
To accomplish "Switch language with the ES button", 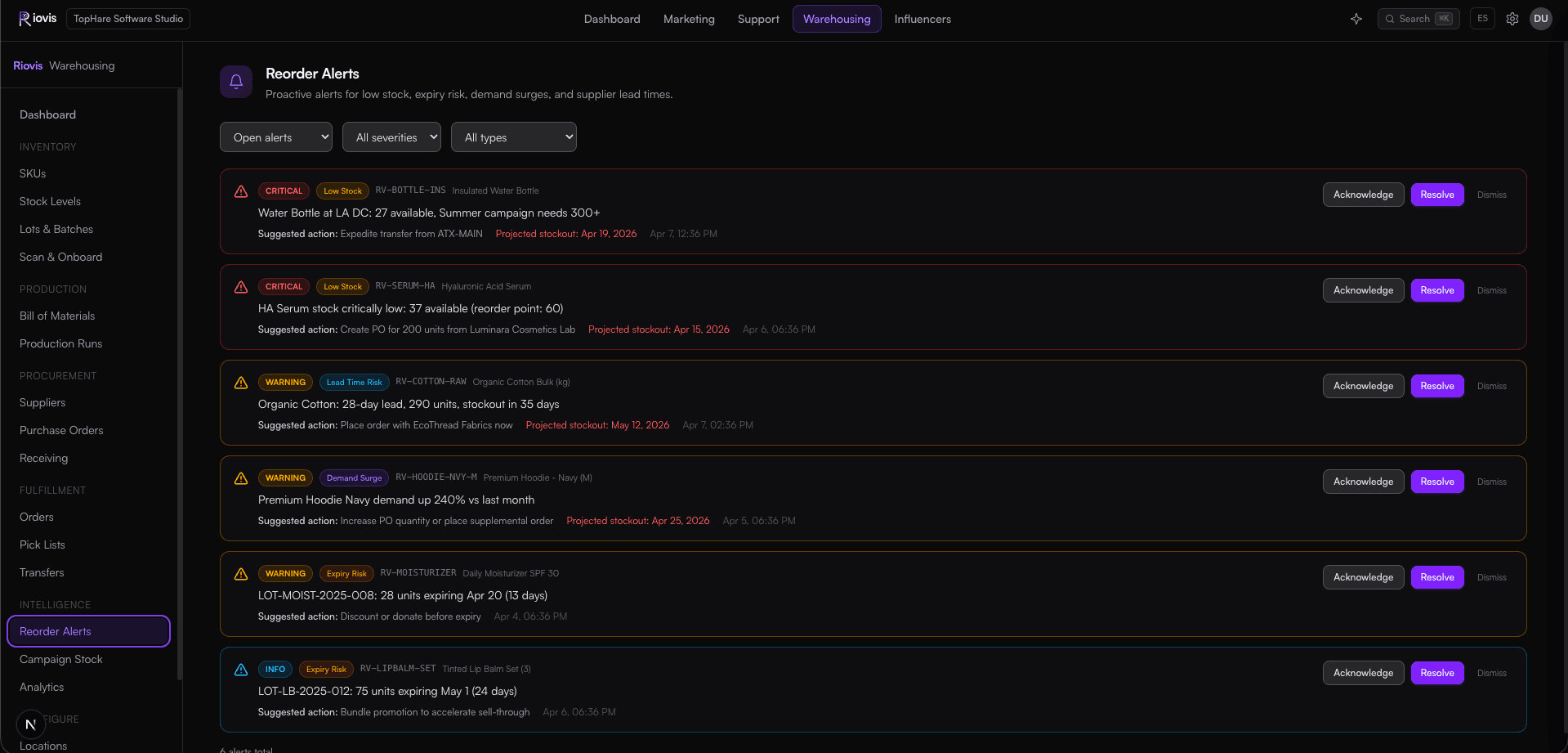I will tap(1483, 19).
